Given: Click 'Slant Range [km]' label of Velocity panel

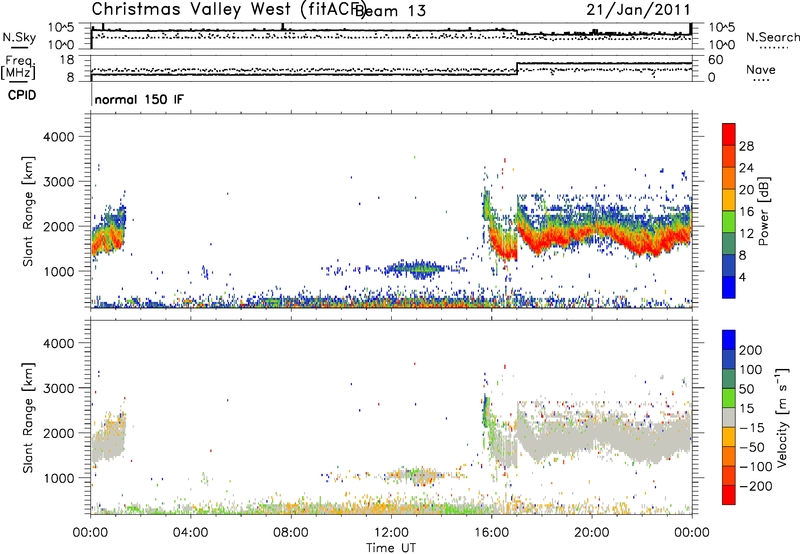Looking at the screenshot, I should [x=28, y=417].
